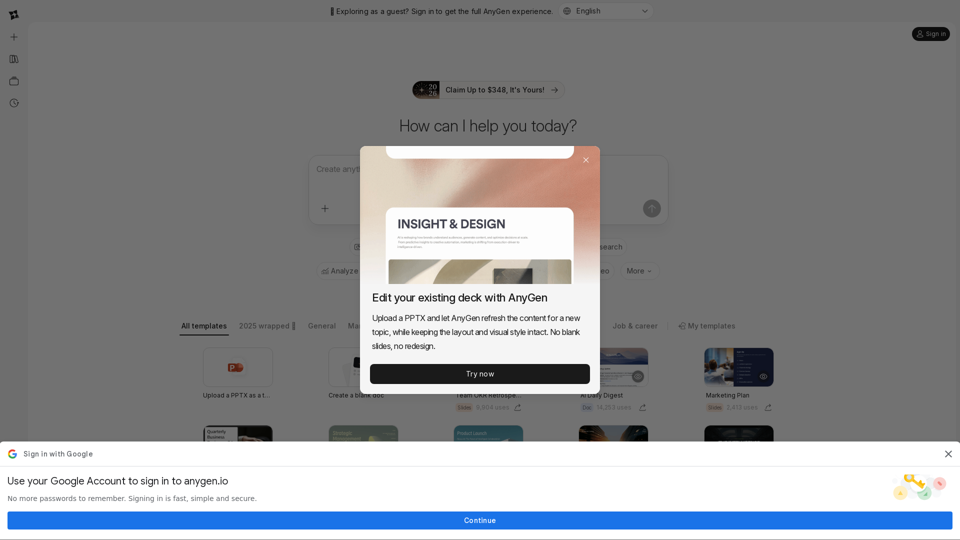The height and width of the screenshot is (540, 960).
Task: Dismiss the Sign in with Google banner
Action: tap(948, 454)
